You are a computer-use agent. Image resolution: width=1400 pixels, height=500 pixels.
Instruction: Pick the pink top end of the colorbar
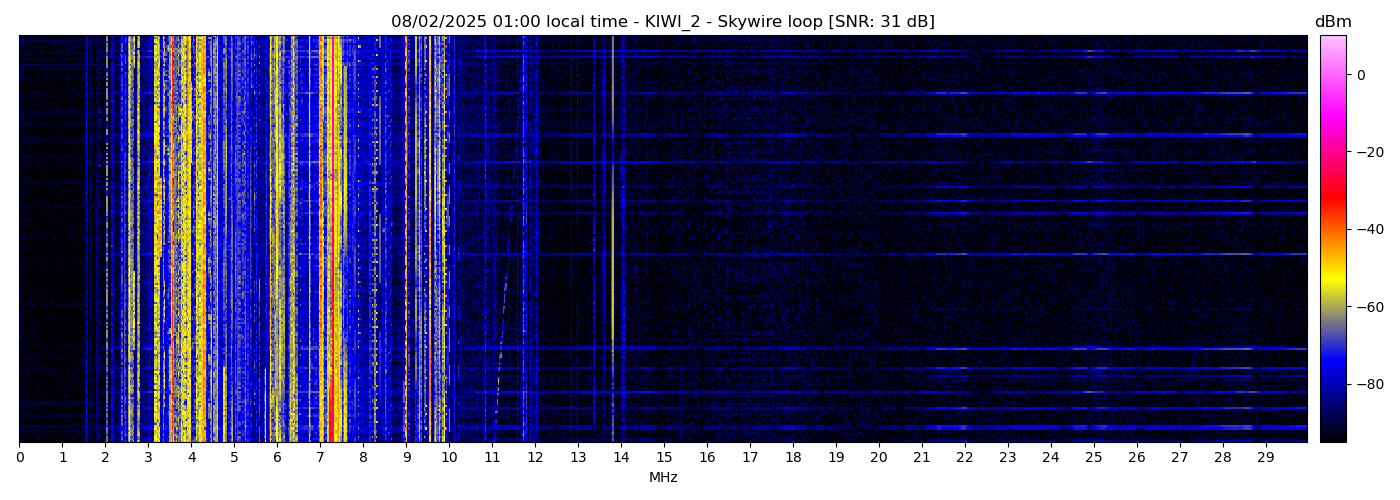1333,42
